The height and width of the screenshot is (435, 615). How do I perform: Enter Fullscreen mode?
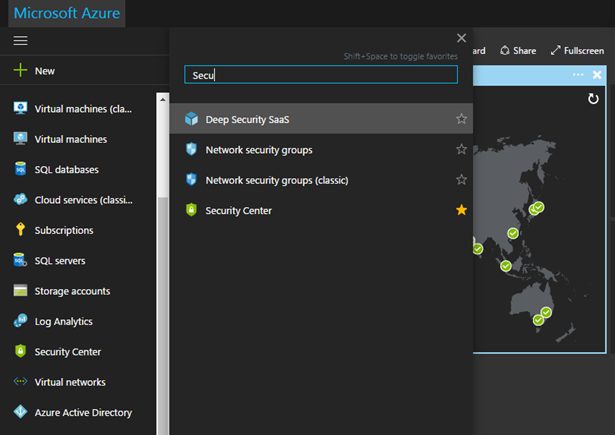pos(577,51)
